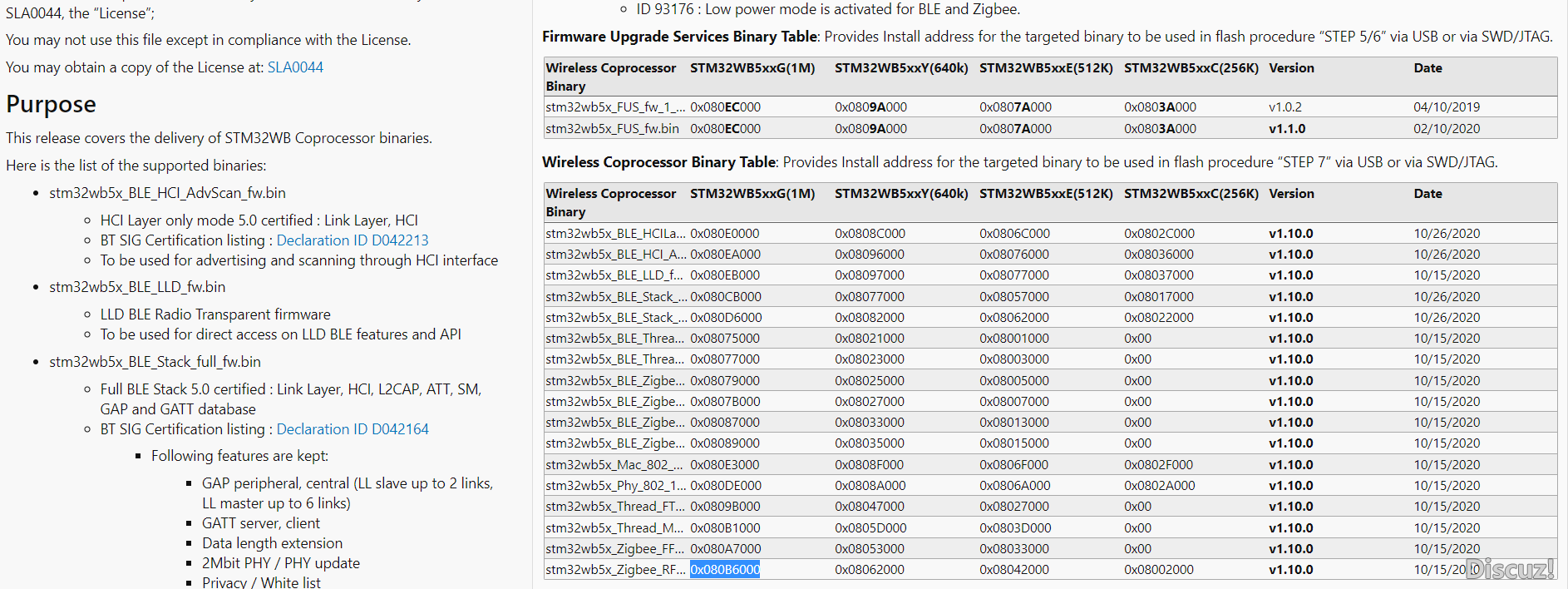Click the address 0x080DE000
Image resolution: width=1568 pixels, height=589 pixels.
[726, 486]
